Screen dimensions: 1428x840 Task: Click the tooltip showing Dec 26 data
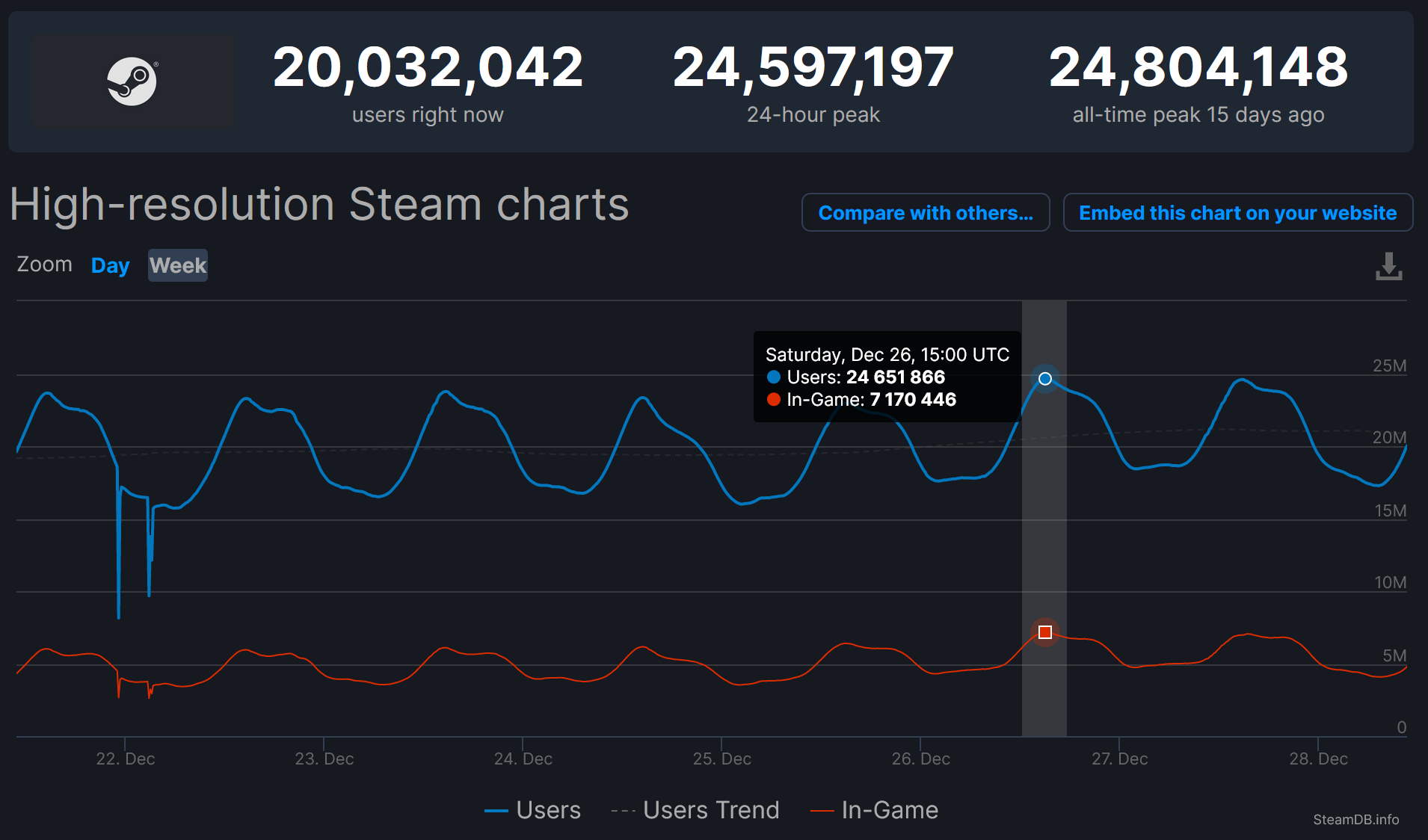pyautogui.click(x=886, y=377)
